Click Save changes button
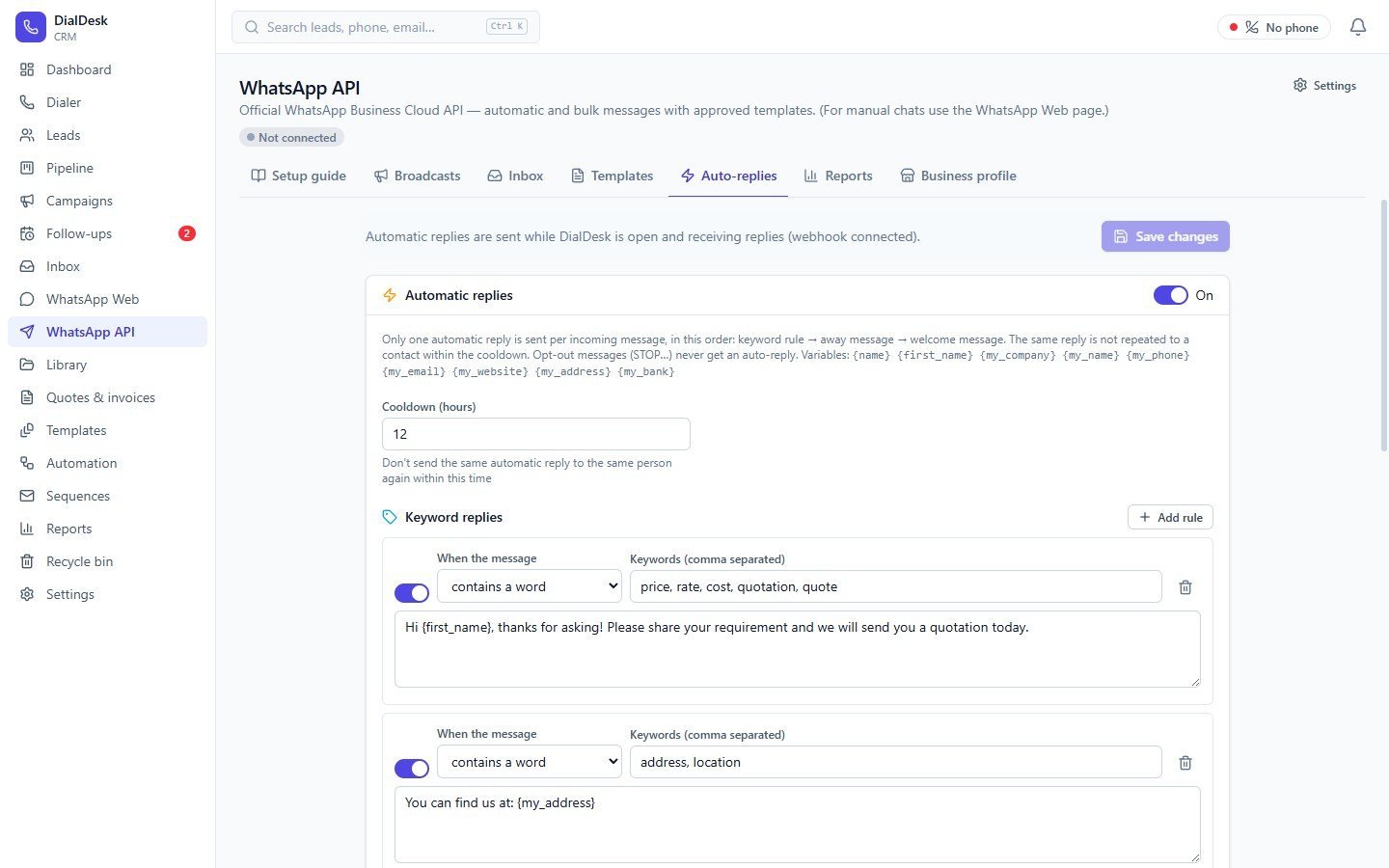Image resolution: width=1389 pixels, height=868 pixels. click(x=1165, y=236)
